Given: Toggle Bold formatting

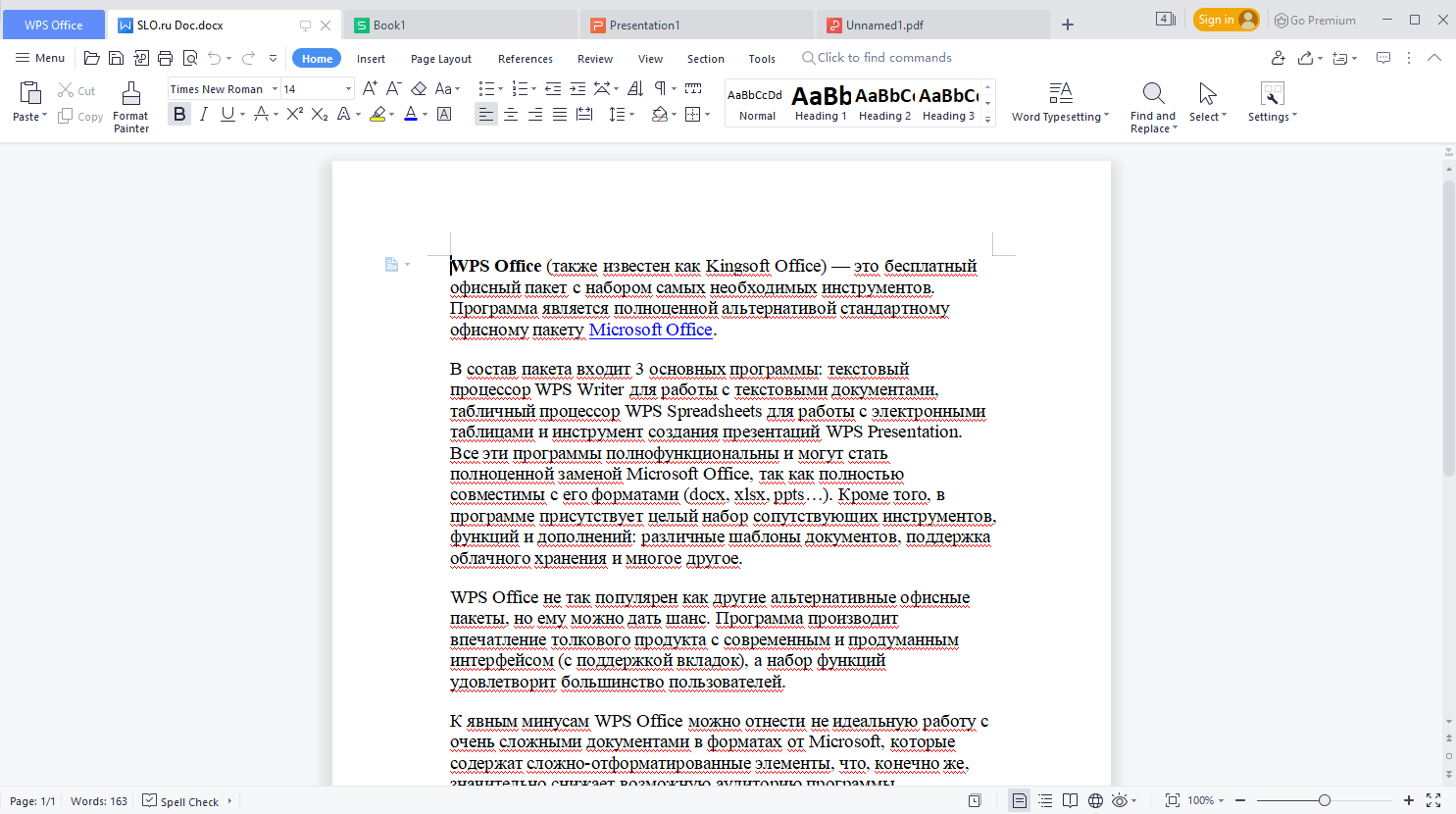Looking at the screenshot, I should (x=179, y=115).
